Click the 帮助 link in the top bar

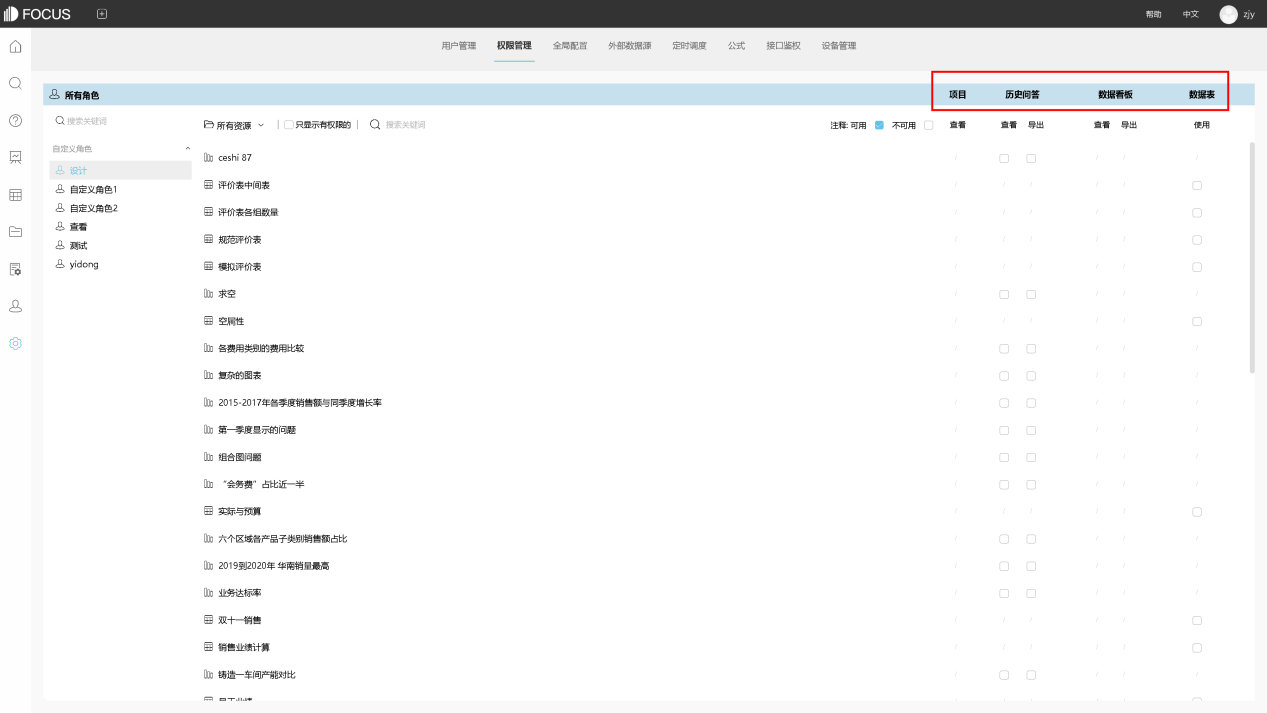click(x=1153, y=14)
